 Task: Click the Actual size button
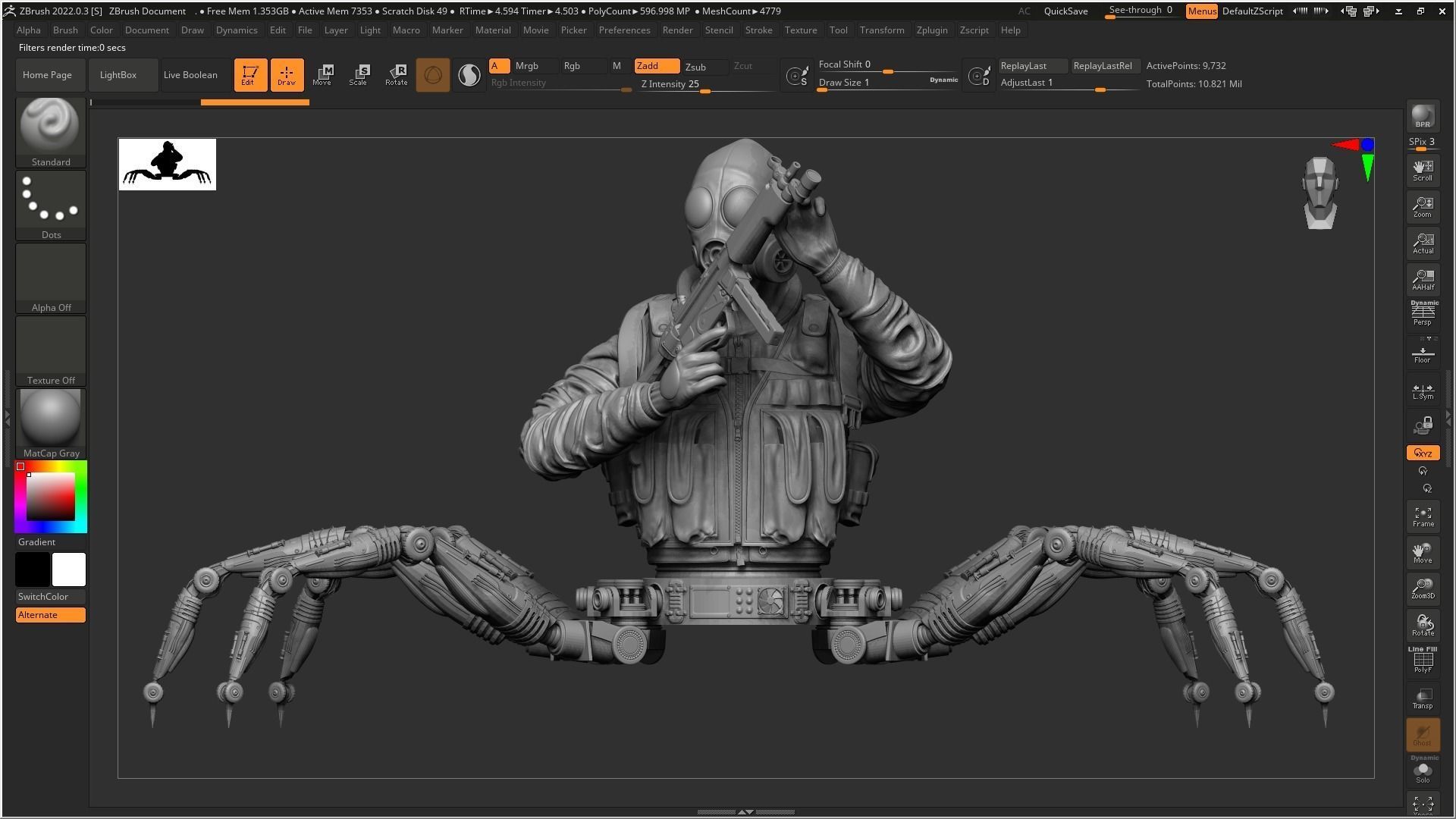[x=1423, y=243]
